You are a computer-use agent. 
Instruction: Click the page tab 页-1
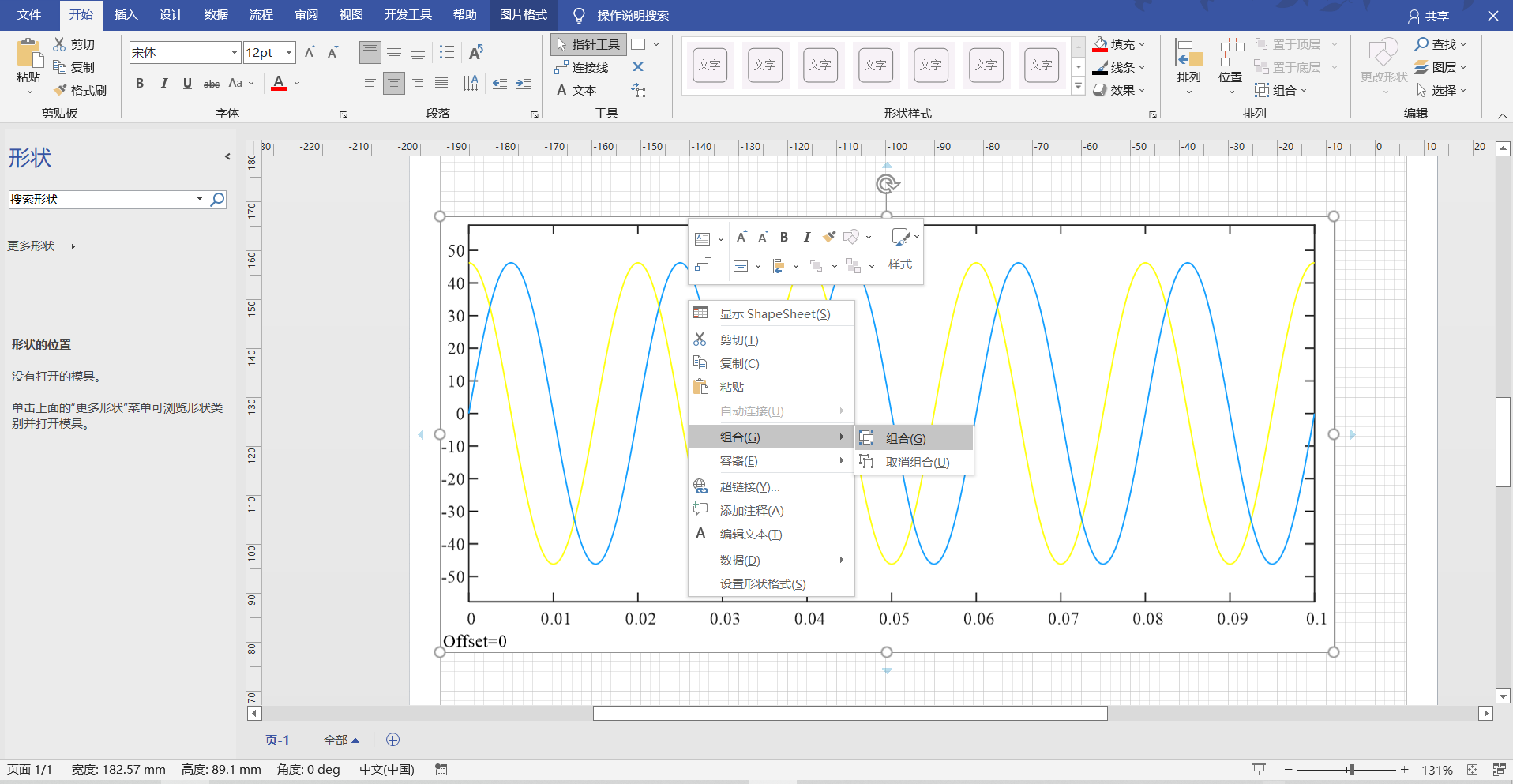pyautogui.click(x=277, y=740)
